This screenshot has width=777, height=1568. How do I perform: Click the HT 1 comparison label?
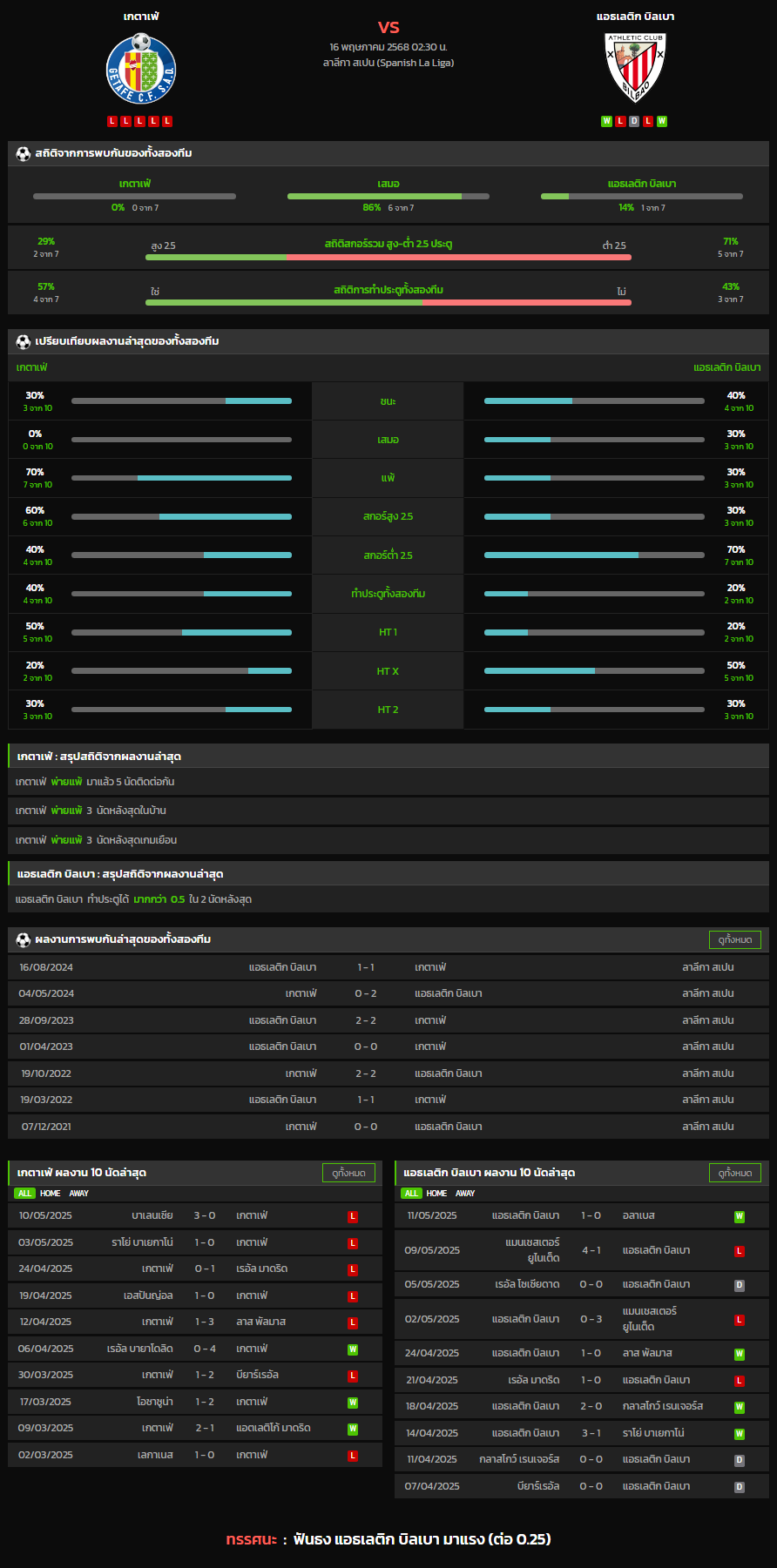pos(388,632)
